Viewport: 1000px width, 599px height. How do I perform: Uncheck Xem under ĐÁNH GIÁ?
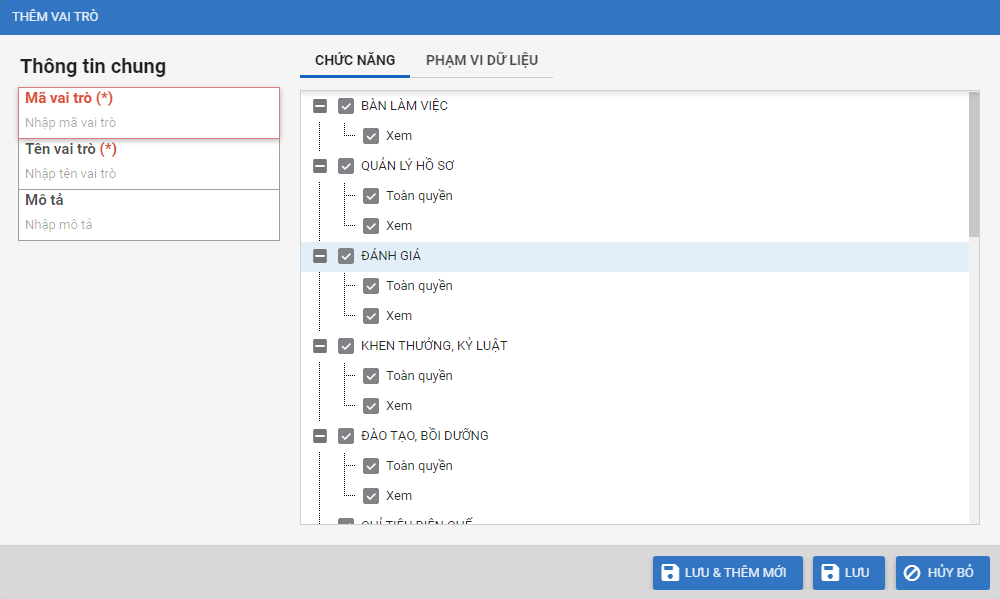coord(371,316)
